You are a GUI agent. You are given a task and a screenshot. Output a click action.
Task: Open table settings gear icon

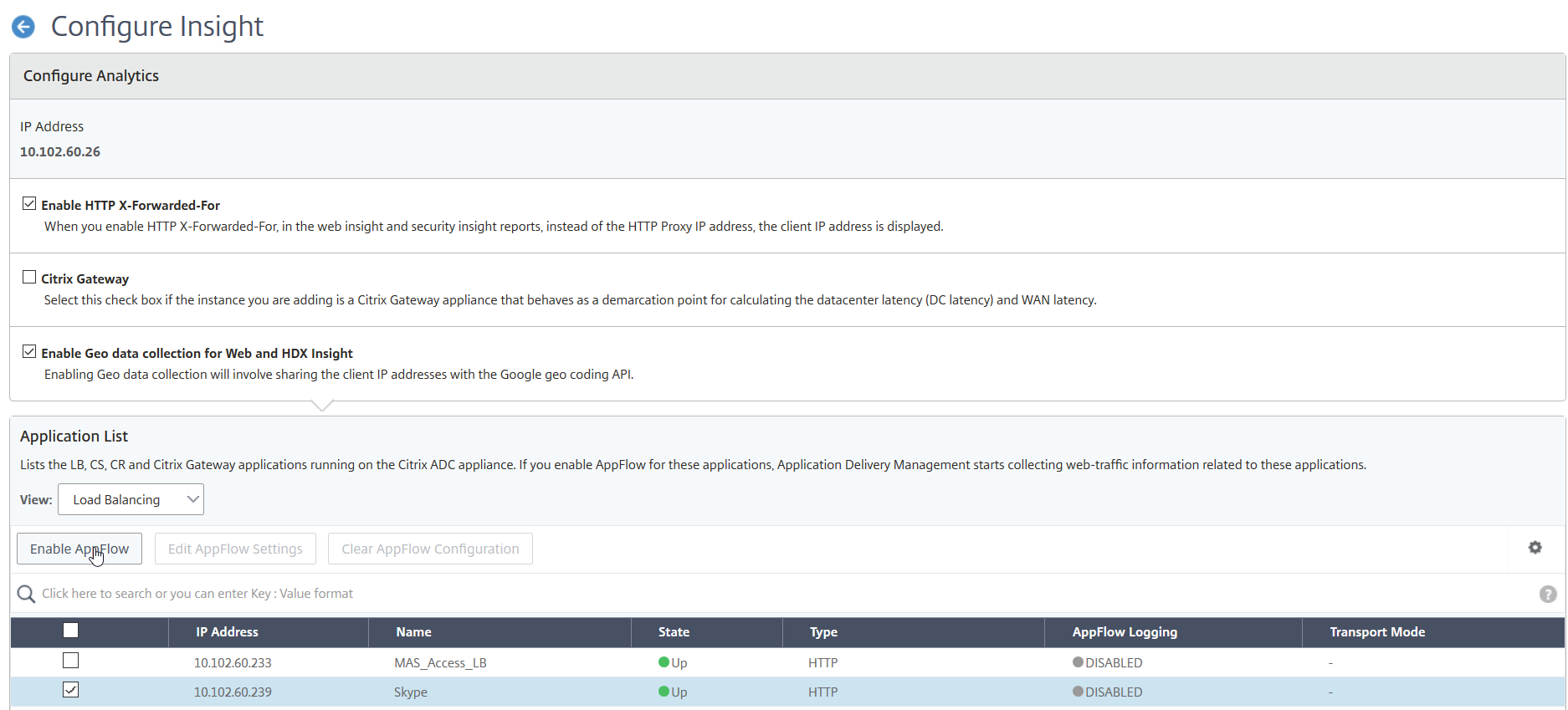(1535, 547)
